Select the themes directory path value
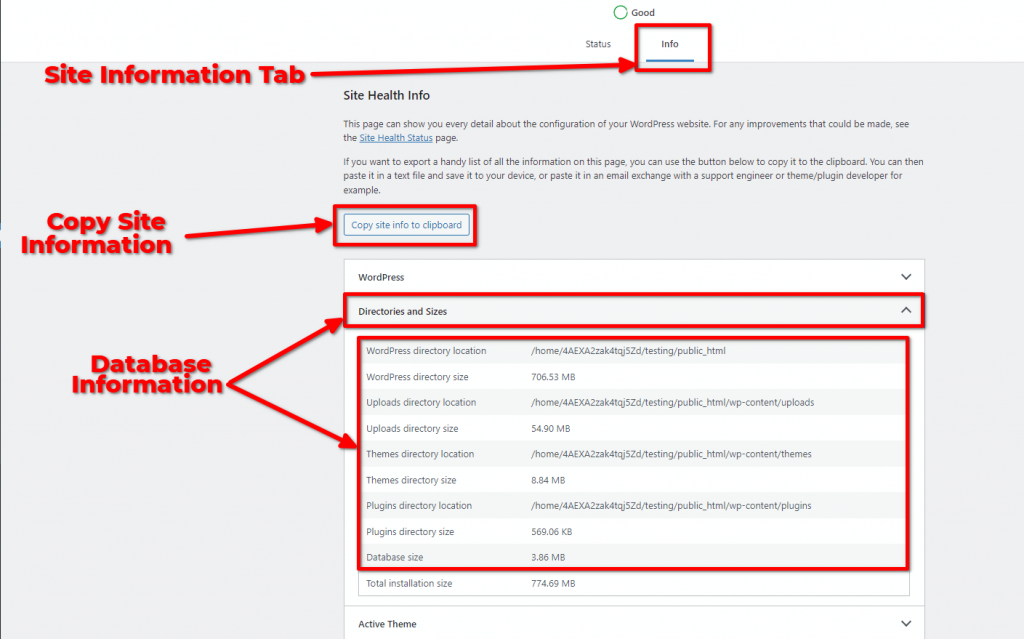 pos(671,454)
